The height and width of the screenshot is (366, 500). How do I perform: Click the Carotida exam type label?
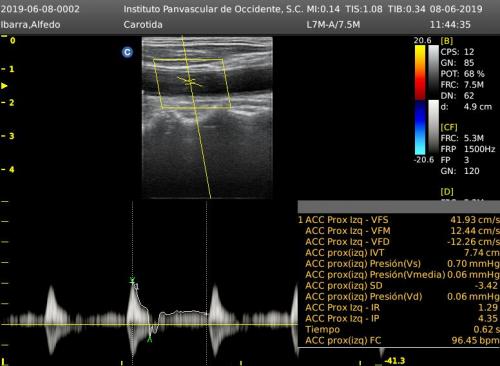[x=143, y=25]
